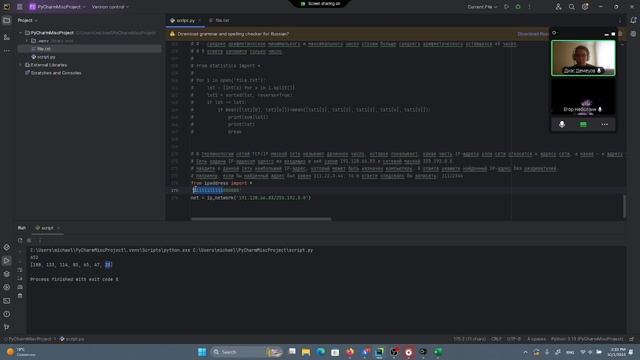Click top participant video thumbnail
The image size is (640, 360).
(583, 58)
